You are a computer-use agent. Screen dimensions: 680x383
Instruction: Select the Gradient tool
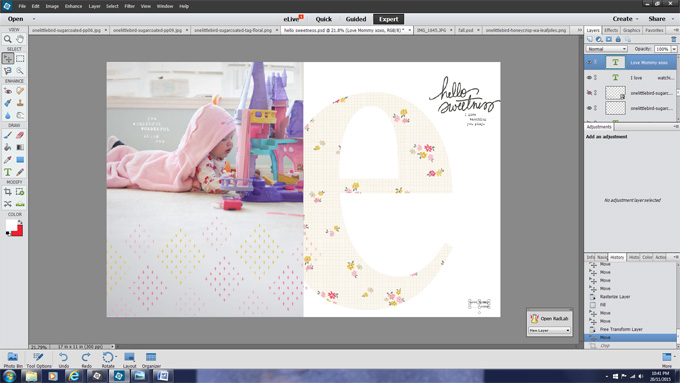point(20,147)
